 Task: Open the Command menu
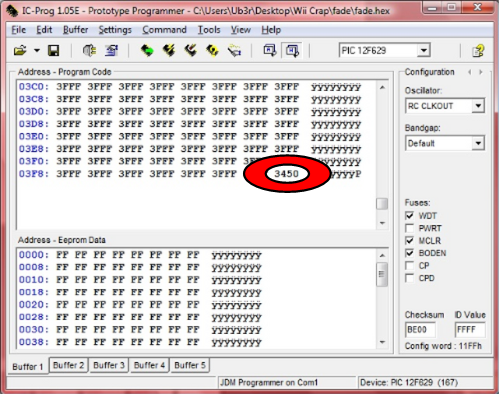(164, 30)
